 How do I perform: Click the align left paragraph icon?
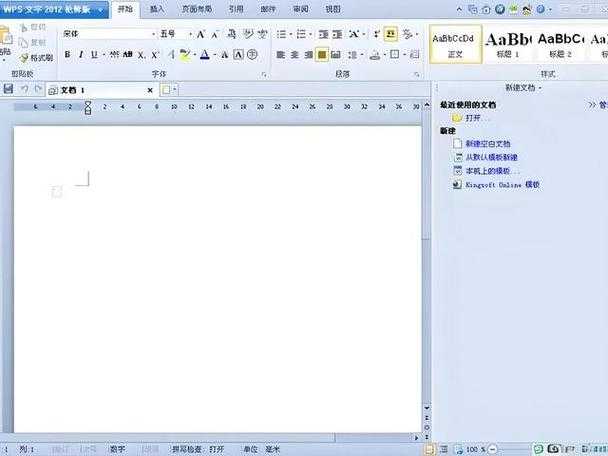pyautogui.click(x=281, y=55)
